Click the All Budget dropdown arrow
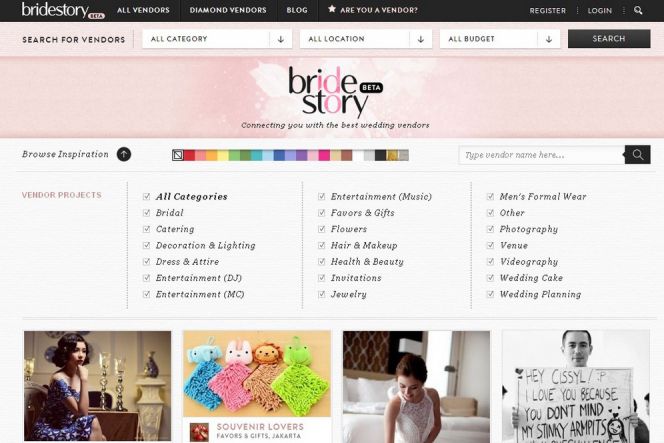Image resolution: width=664 pixels, height=443 pixels. pos(549,39)
